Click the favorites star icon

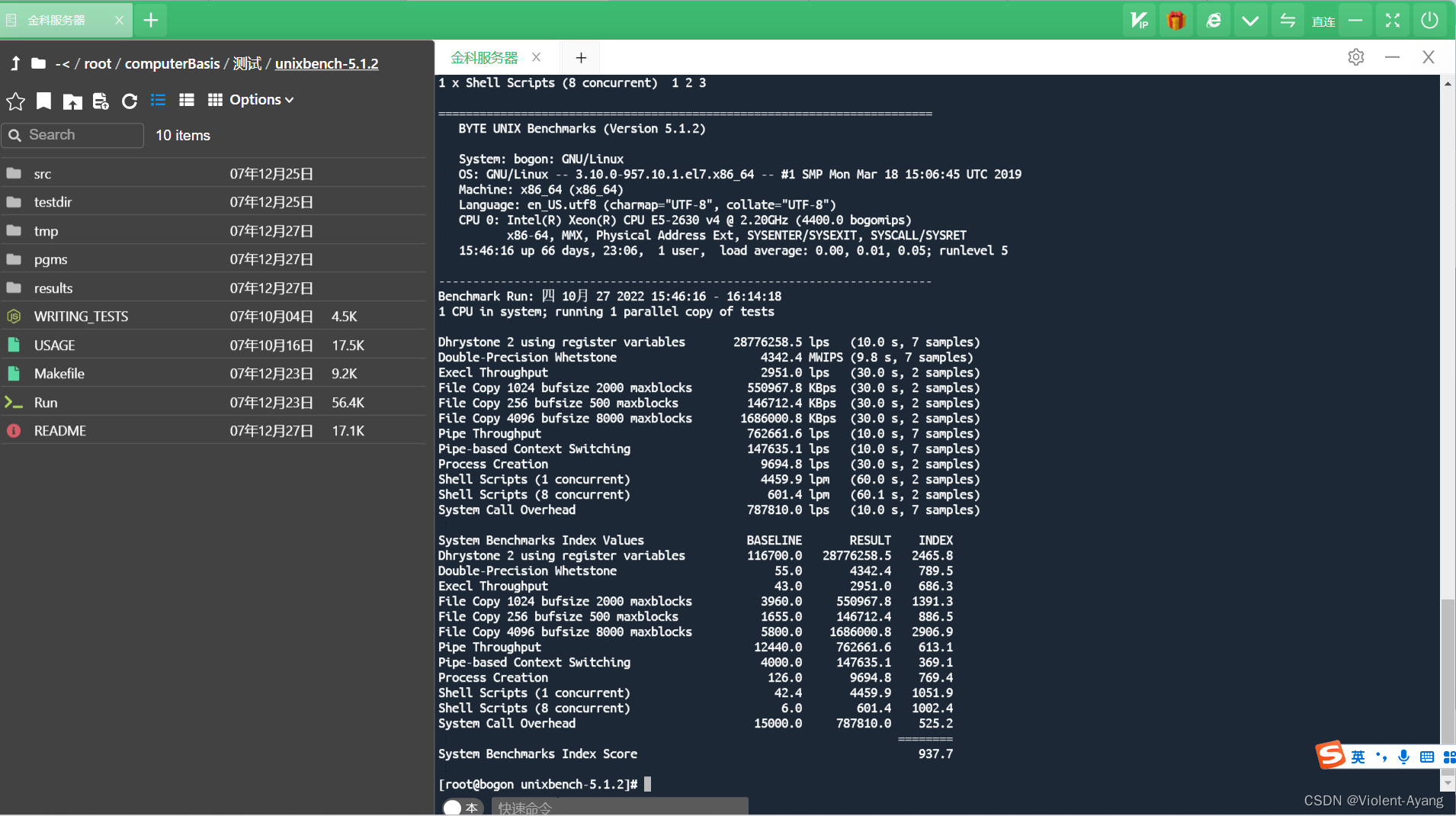pyautogui.click(x=15, y=101)
